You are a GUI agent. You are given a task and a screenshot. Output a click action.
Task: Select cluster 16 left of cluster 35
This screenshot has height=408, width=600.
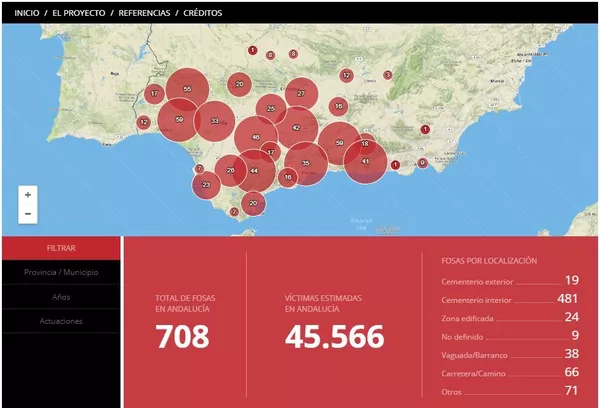288,177
